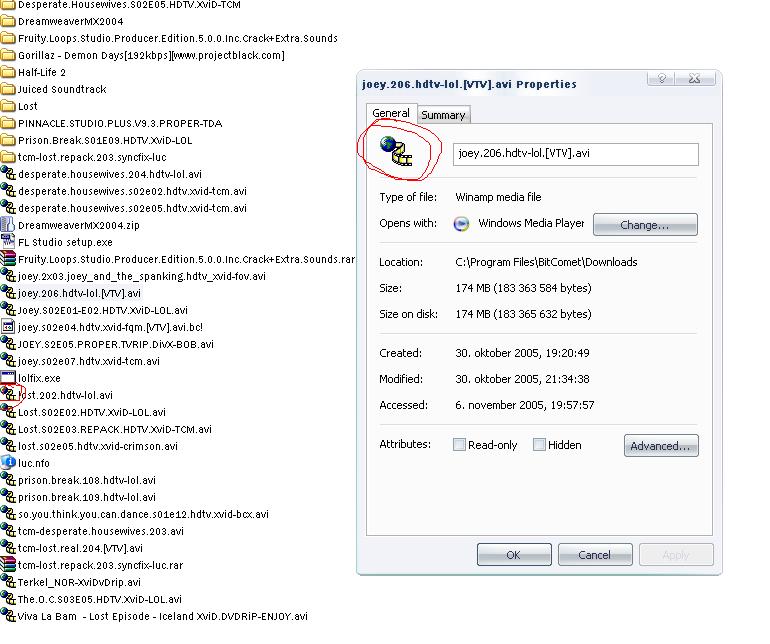
Task: Cancel the Properties dialog
Action: 595,555
